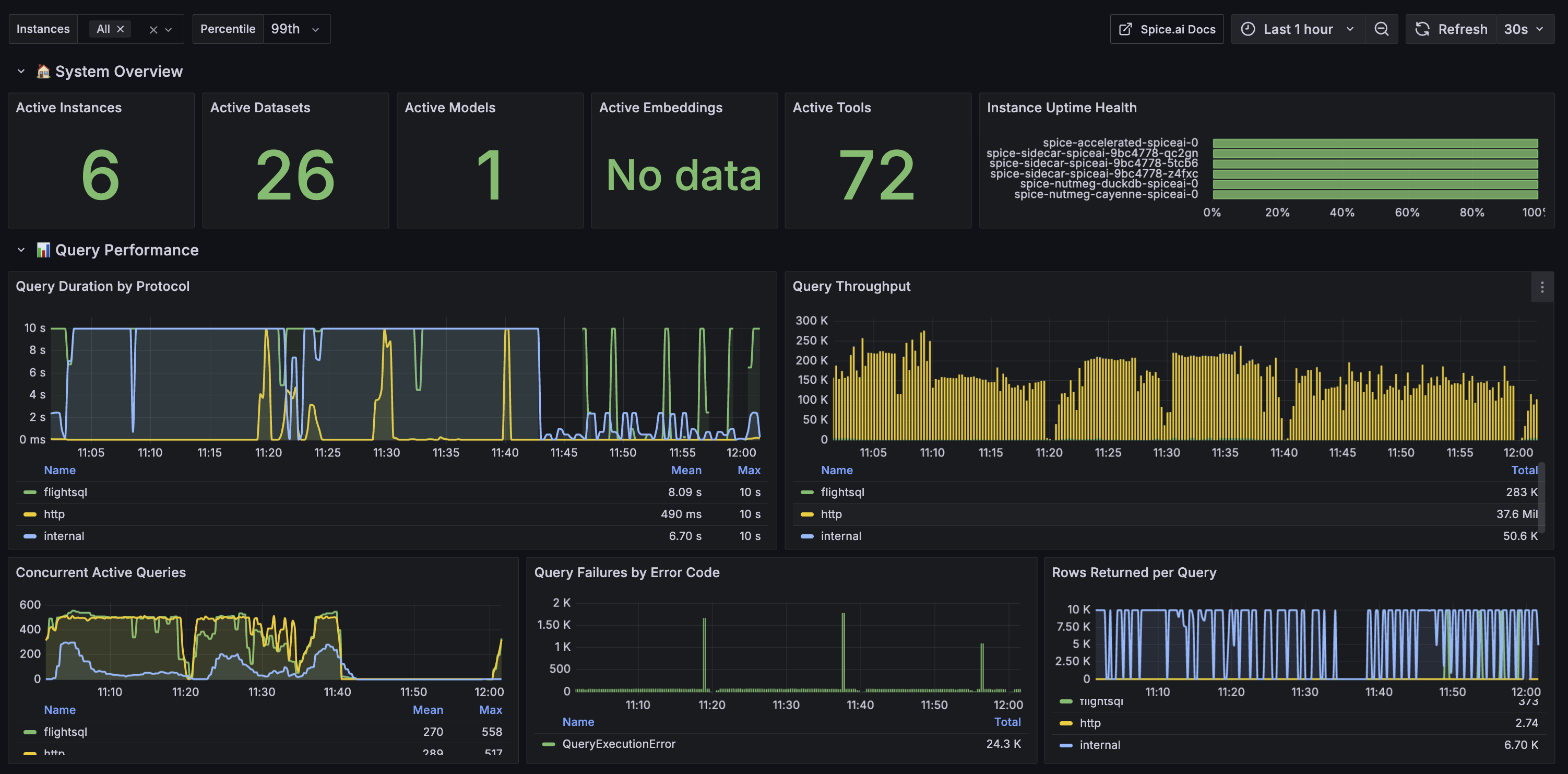Click the zoom out time range icon
Image resolution: width=1568 pixels, height=774 pixels.
click(x=1381, y=29)
